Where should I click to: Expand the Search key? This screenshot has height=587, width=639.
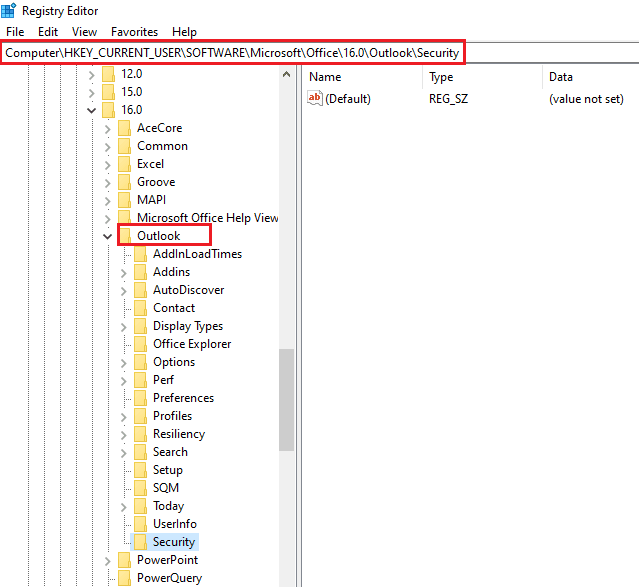point(124,453)
